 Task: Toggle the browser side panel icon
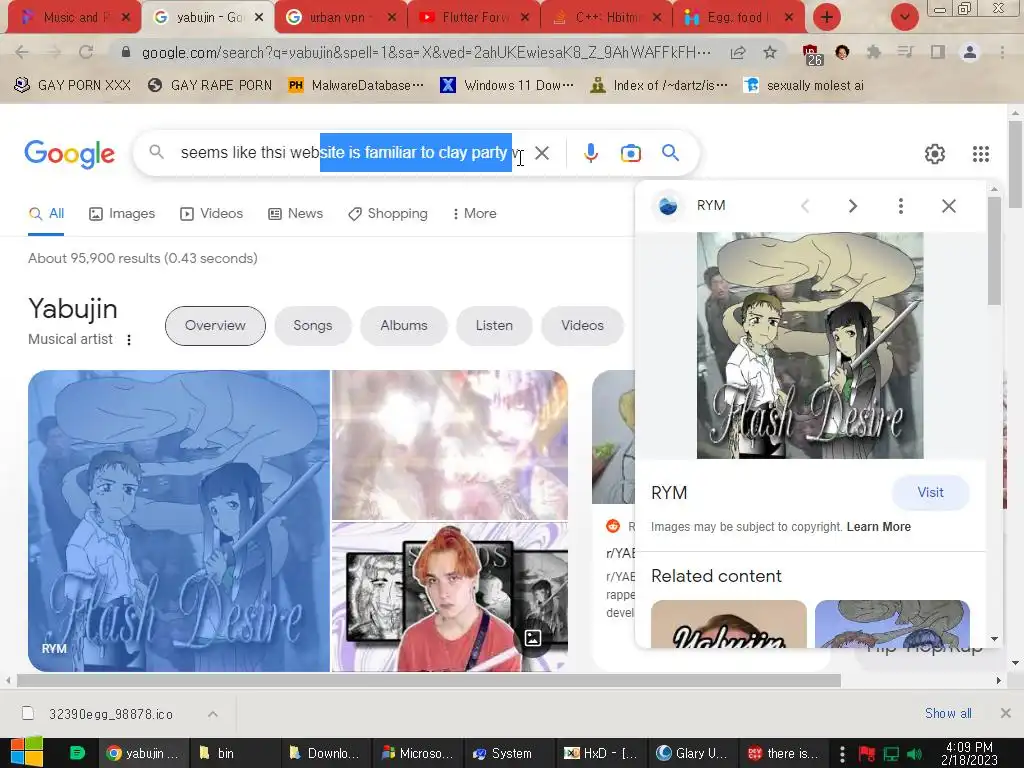938,52
